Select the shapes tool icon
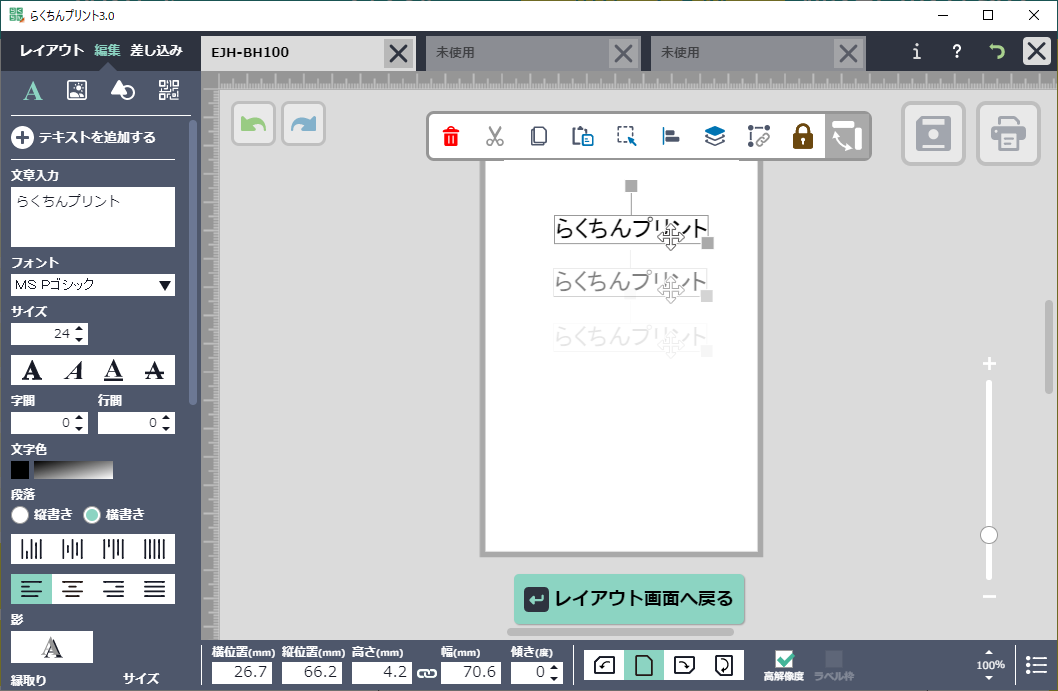This screenshot has width=1058, height=691. tap(123, 90)
